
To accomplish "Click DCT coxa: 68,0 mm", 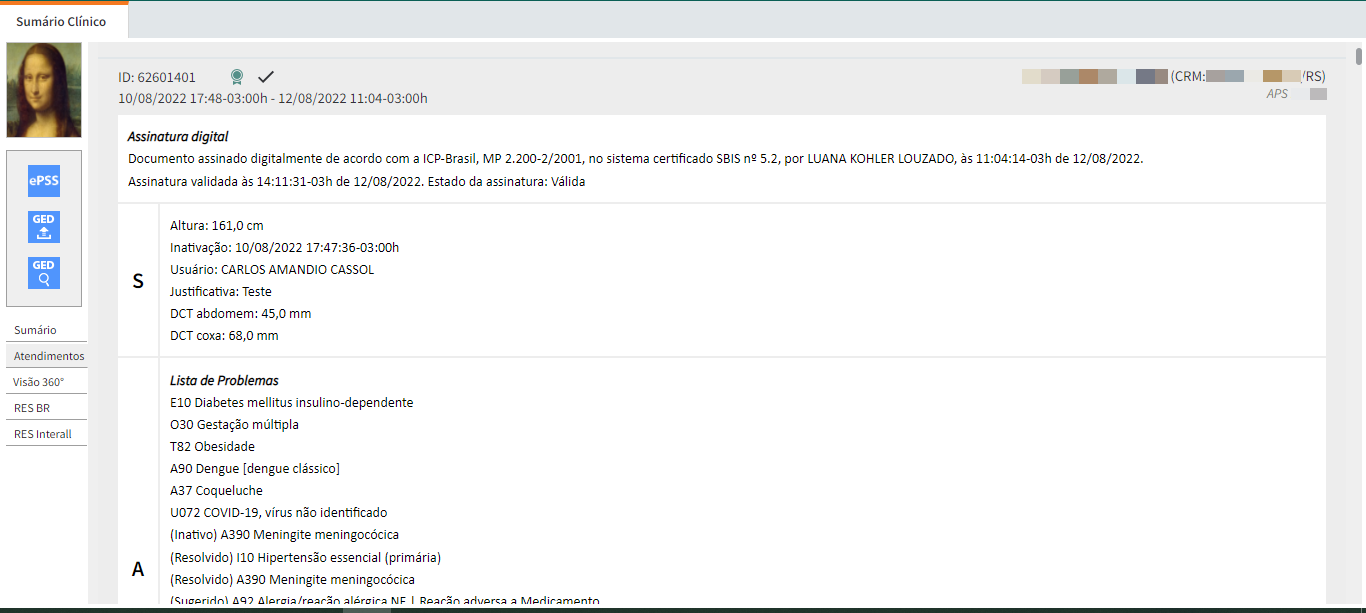I will click(224, 336).
